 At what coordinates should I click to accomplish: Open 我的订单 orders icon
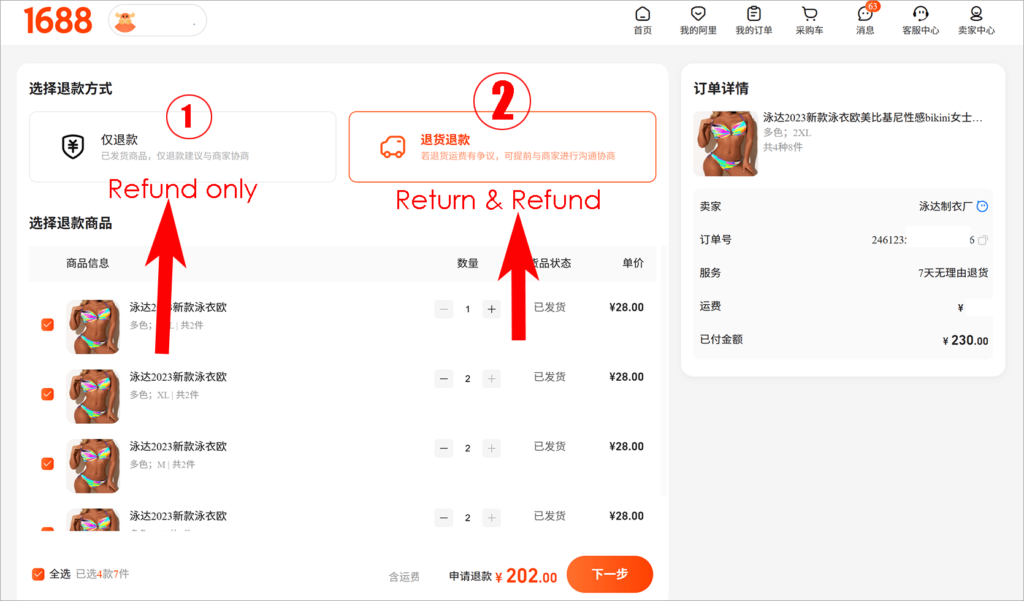coord(754,20)
